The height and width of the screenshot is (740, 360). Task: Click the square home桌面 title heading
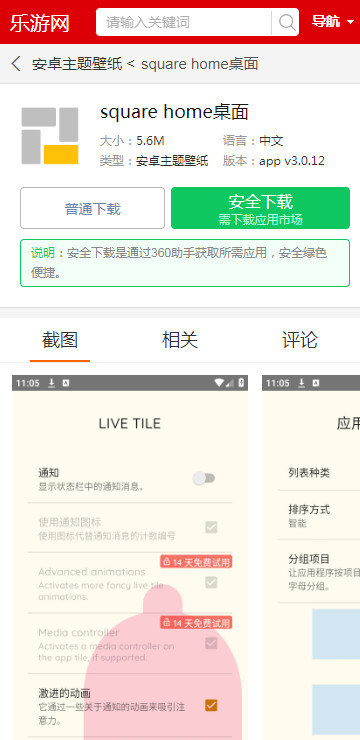coord(174,112)
